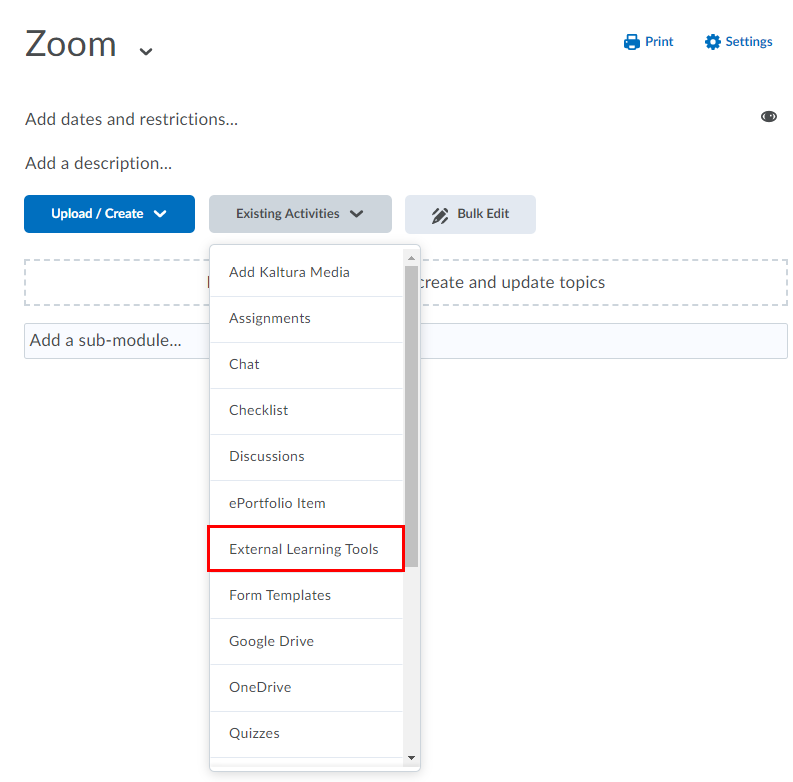Open the Upload / Create dropdown
793x782 pixels.
(x=109, y=214)
